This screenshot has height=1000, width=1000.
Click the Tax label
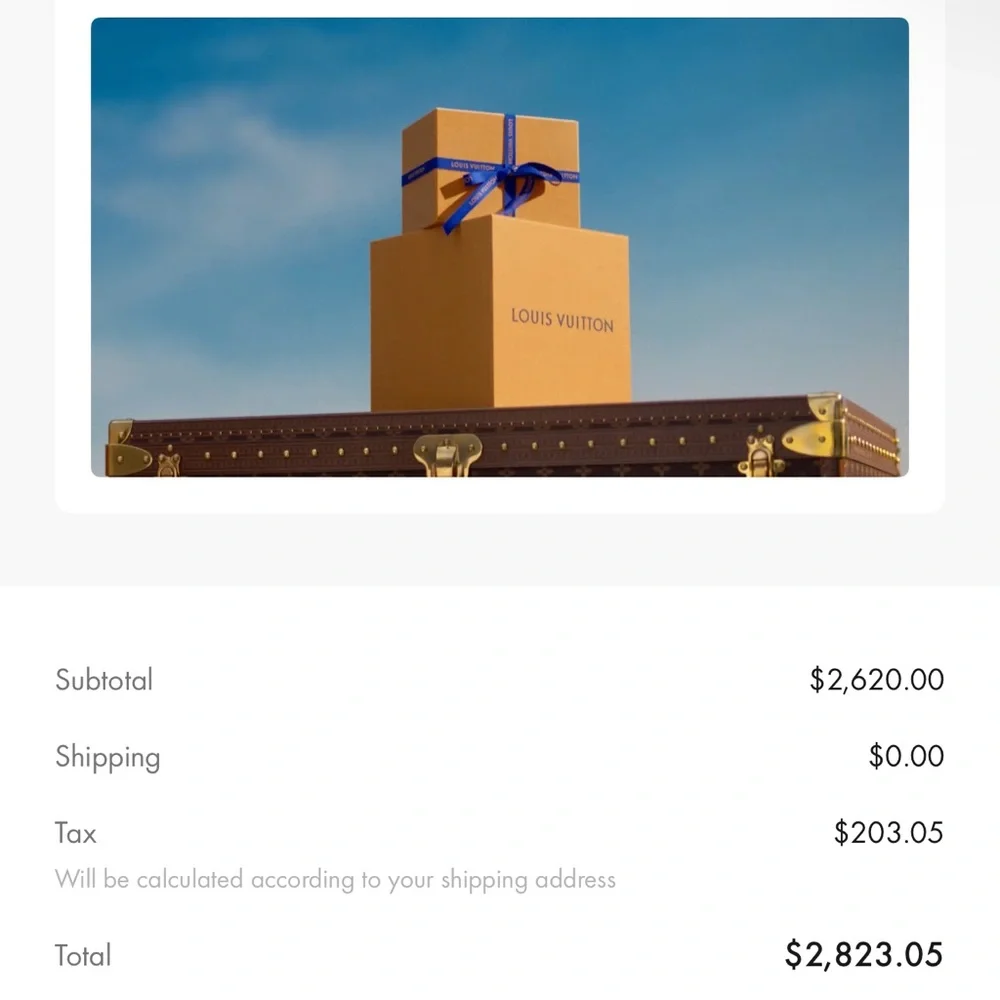click(x=76, y=833)
